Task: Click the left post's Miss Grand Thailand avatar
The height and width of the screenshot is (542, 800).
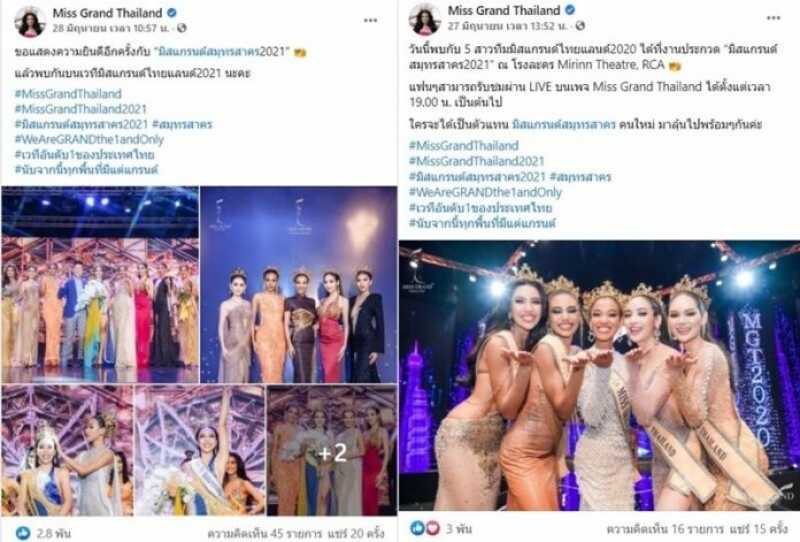Action: click(30, 21)
